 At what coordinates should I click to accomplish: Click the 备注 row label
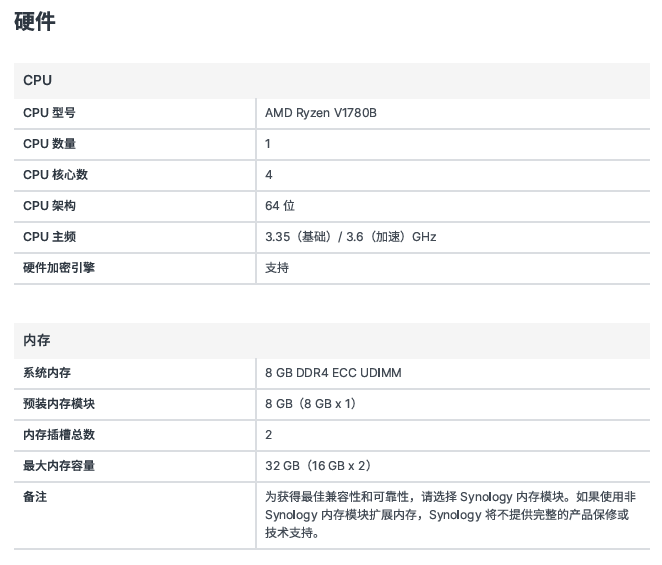coord(35,497)
